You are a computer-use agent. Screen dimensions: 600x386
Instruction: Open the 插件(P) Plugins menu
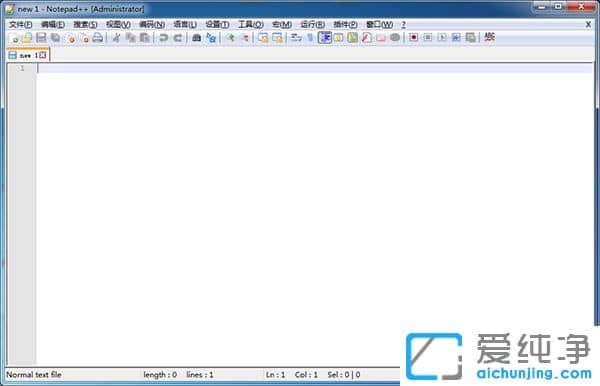click(x=345, y=25)
